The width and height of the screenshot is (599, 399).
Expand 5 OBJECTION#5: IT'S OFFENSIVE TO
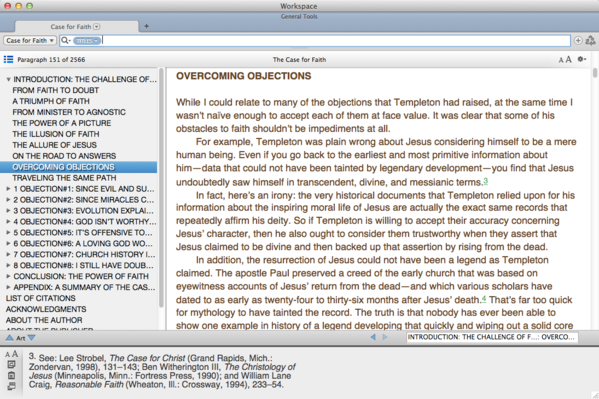[x=8, y=232]
